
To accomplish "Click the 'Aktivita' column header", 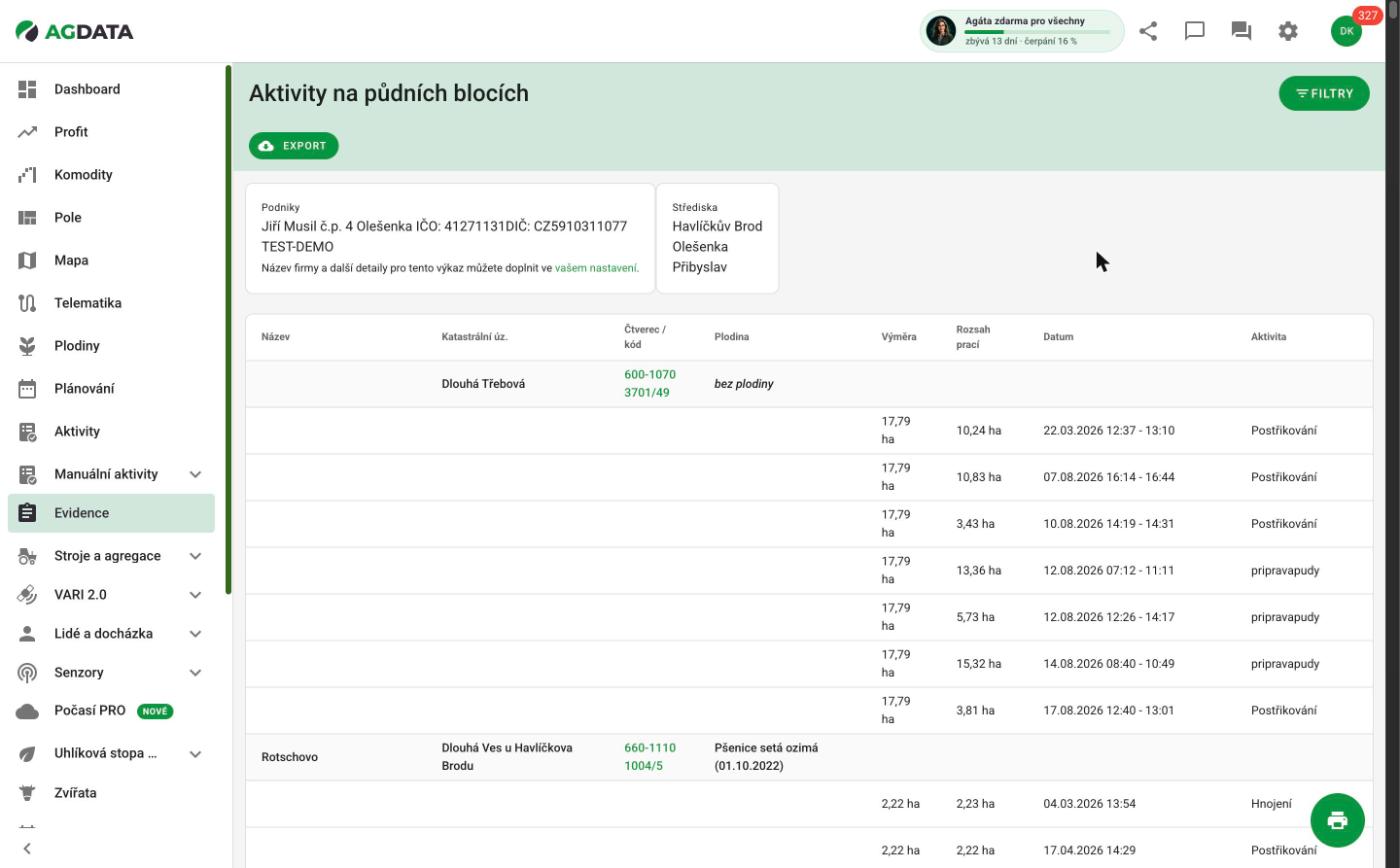I will [x=1268, y=337].
